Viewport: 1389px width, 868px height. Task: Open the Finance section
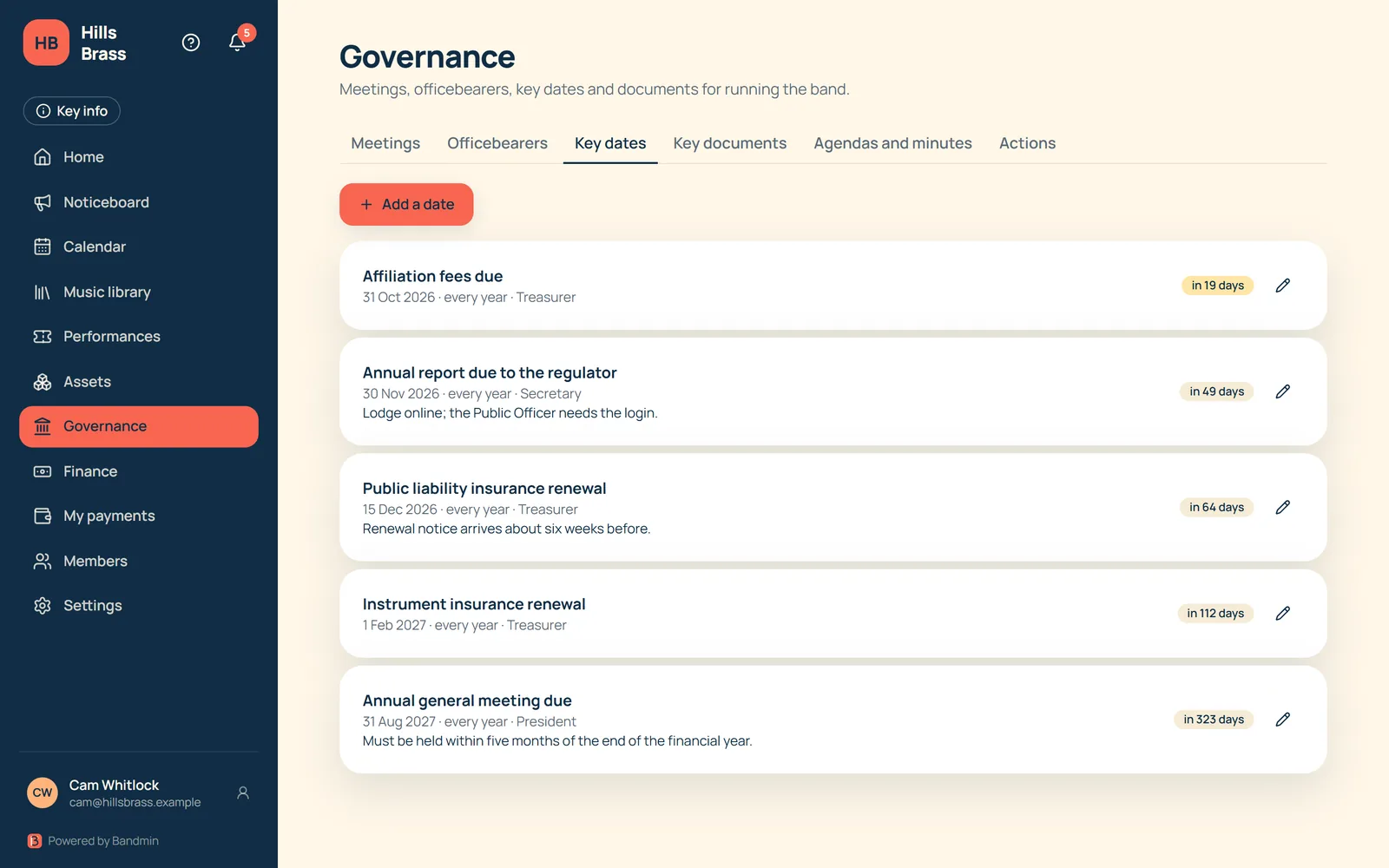(139, 471)
